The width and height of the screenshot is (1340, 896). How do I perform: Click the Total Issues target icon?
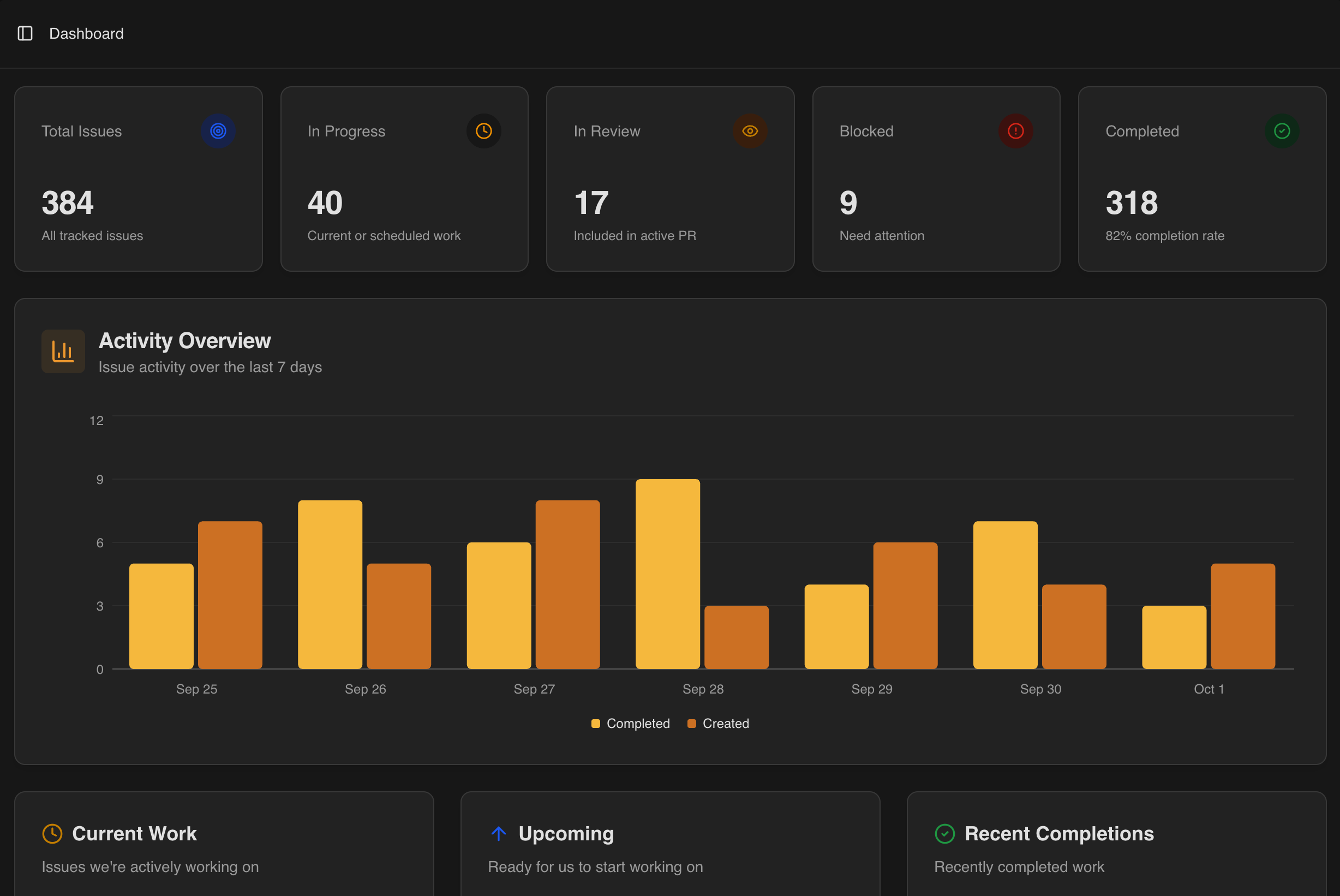coord(218,131)
